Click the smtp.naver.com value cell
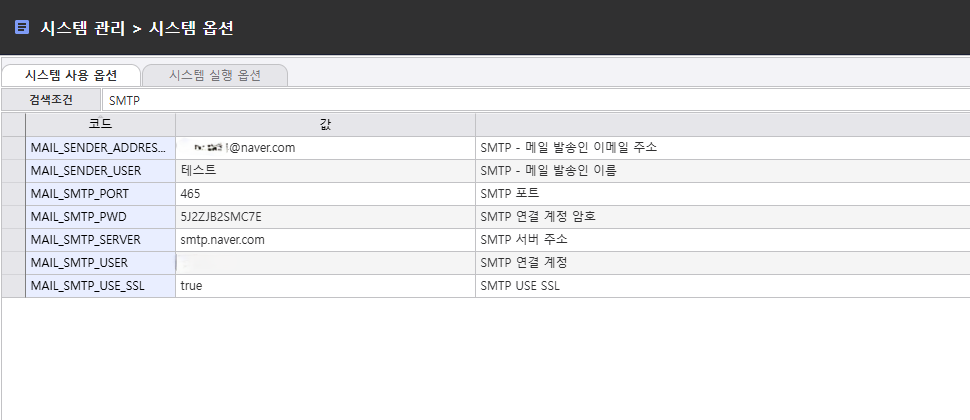The height and width of the screenshot is (420, 970). [325, 239]
